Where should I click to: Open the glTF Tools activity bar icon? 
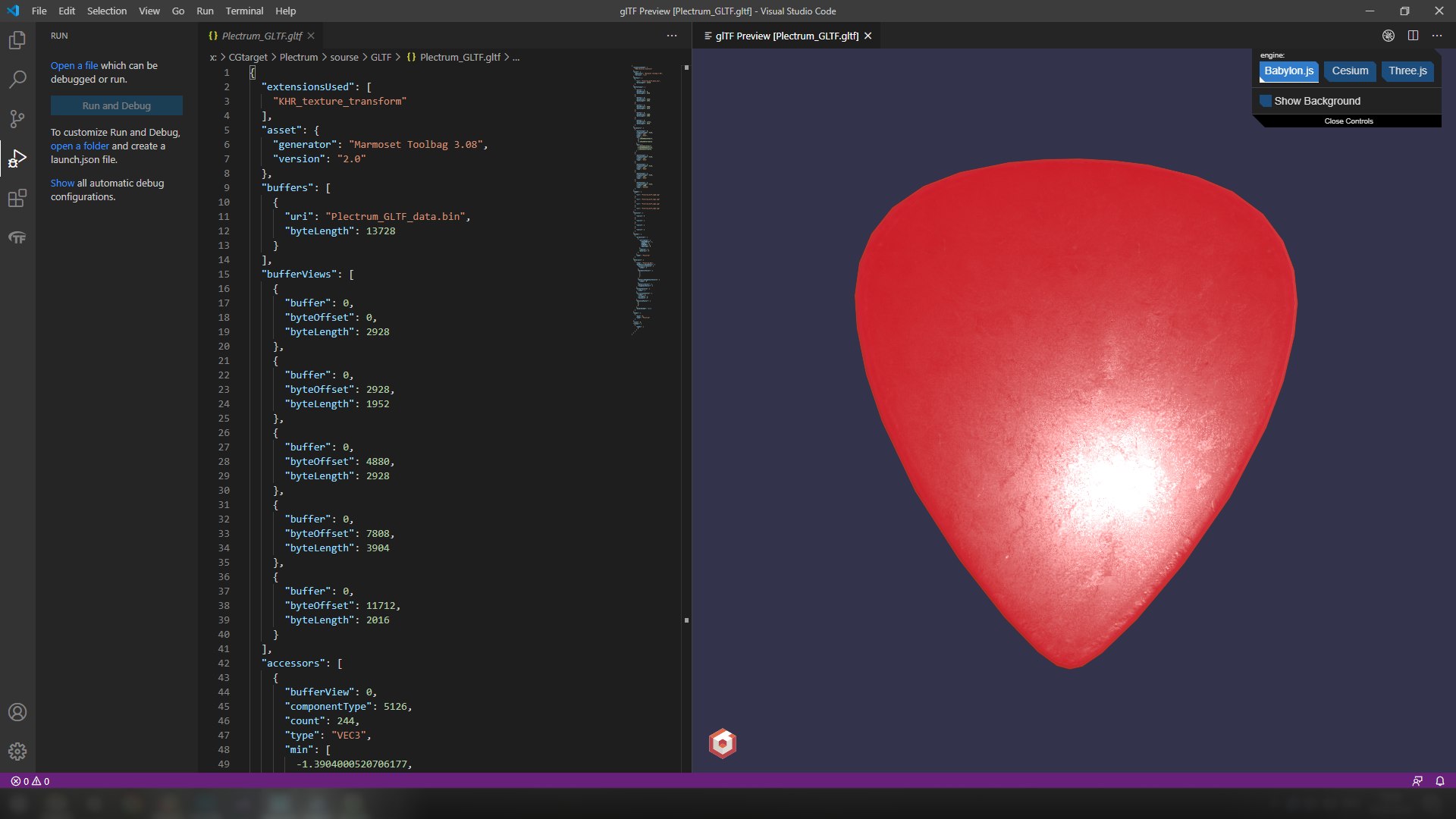click(x=17, y=237)
